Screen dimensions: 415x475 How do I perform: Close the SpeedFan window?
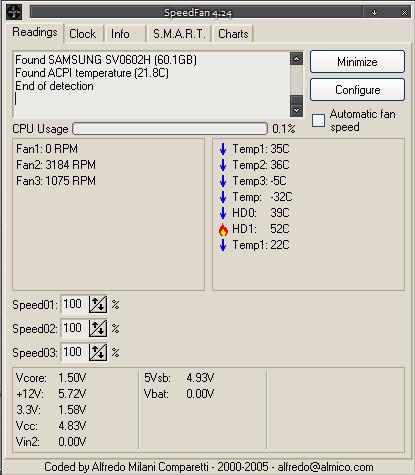tap(404, 12)
